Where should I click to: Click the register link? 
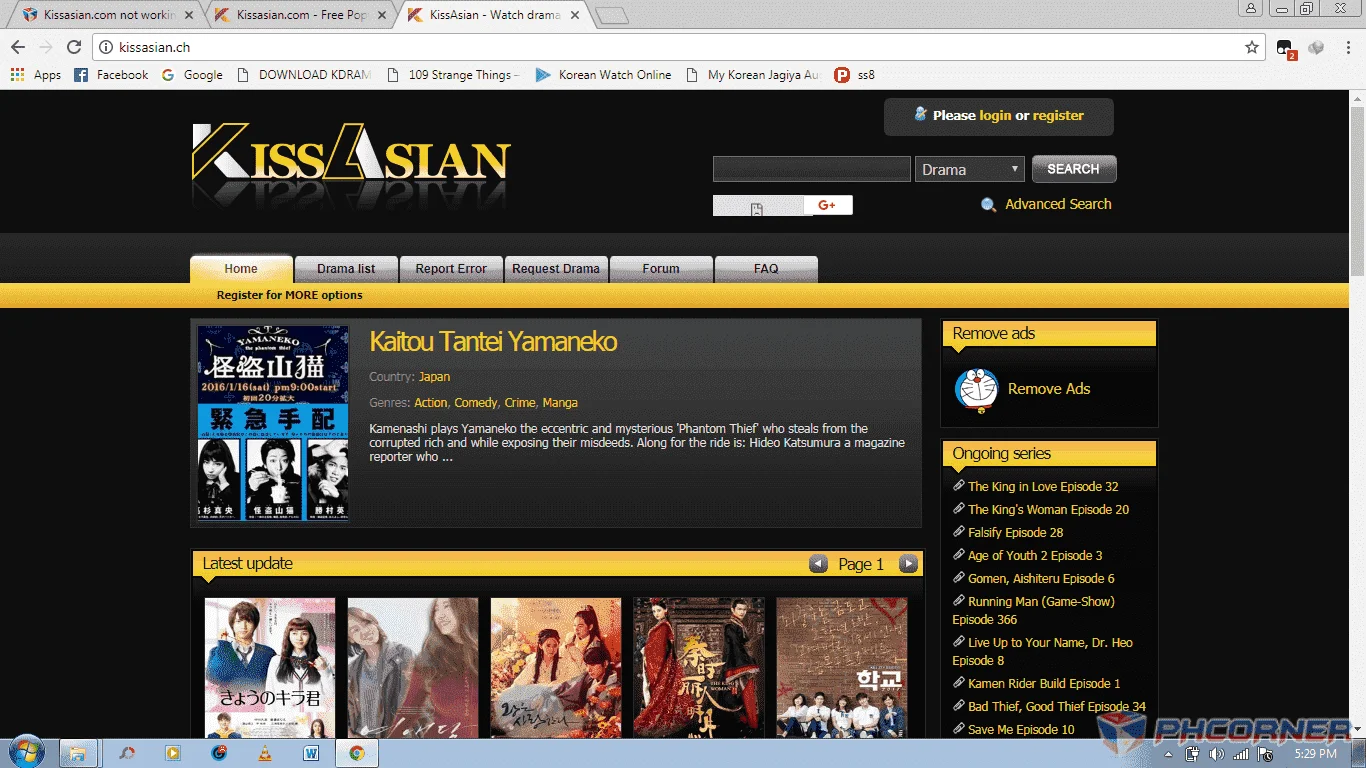tap(1058, 116)
